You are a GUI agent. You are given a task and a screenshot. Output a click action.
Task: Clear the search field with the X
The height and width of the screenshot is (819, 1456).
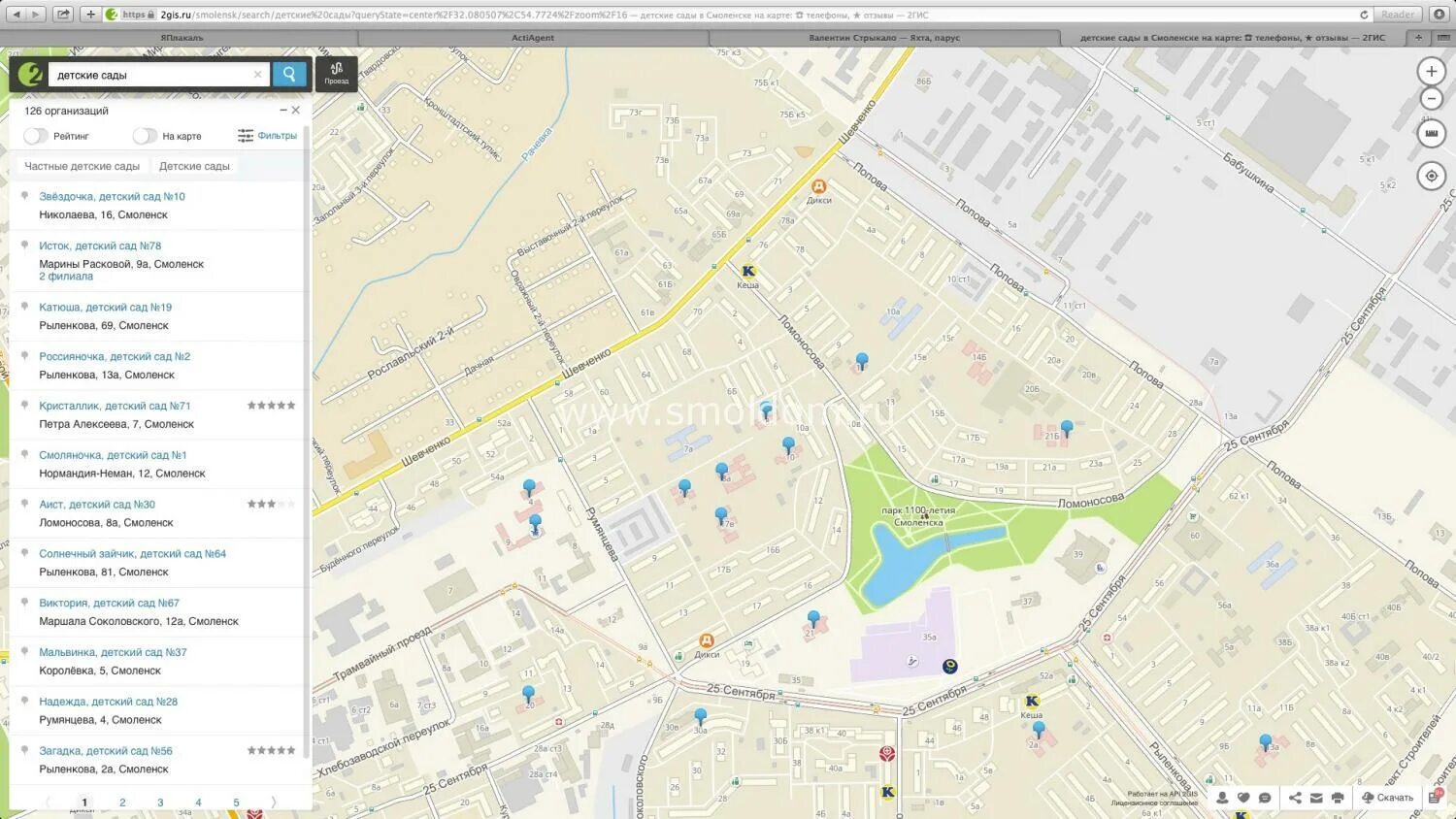point(257,75)
